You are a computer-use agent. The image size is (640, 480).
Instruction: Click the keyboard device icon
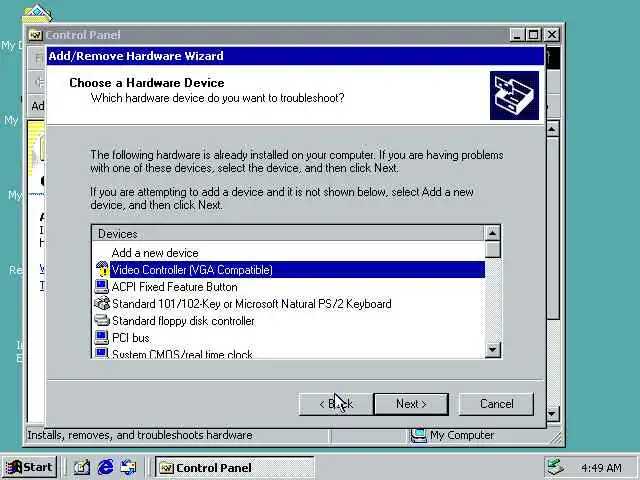click(102, 303)
